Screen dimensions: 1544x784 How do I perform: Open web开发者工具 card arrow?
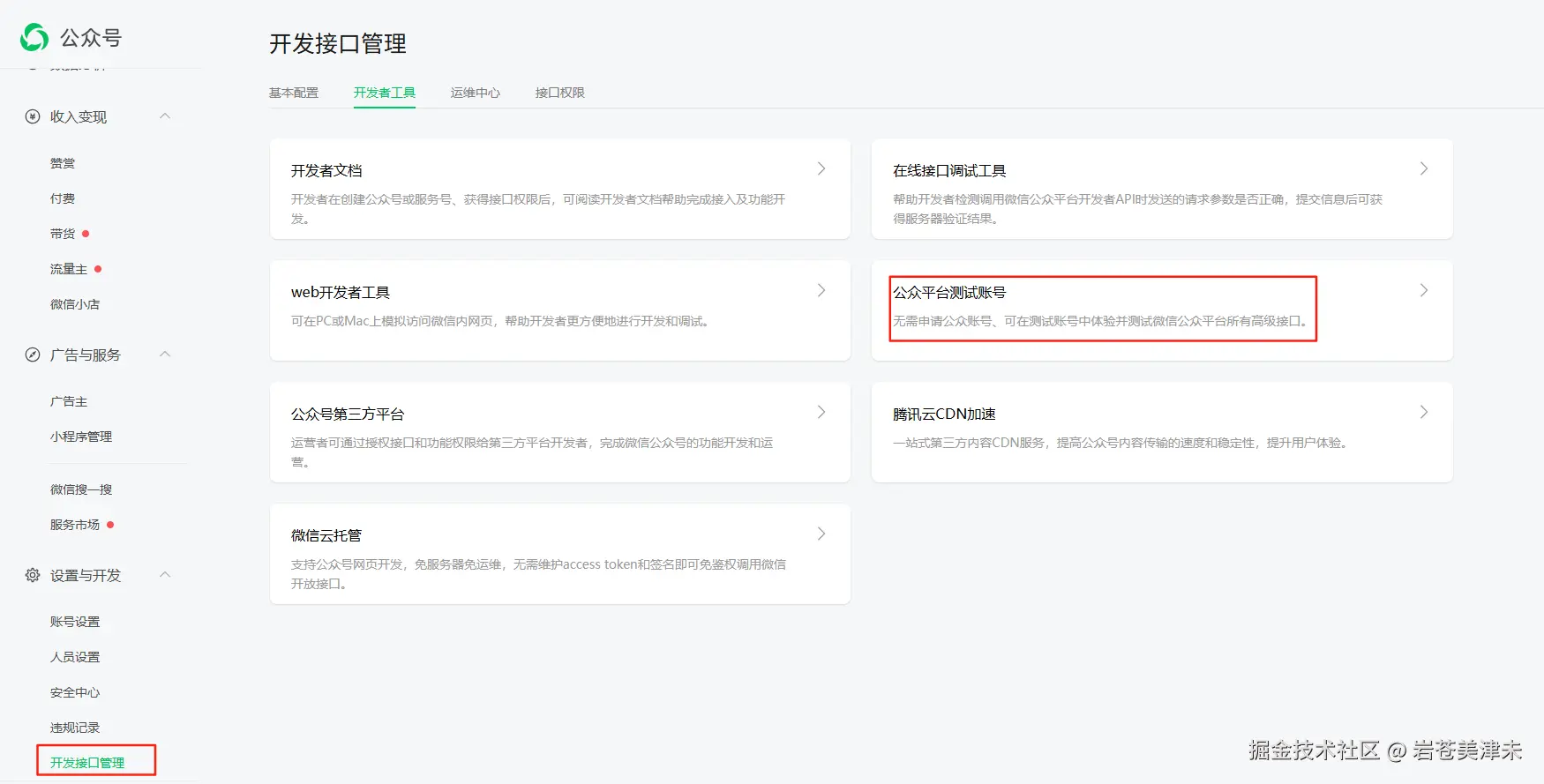coord(821,290)
